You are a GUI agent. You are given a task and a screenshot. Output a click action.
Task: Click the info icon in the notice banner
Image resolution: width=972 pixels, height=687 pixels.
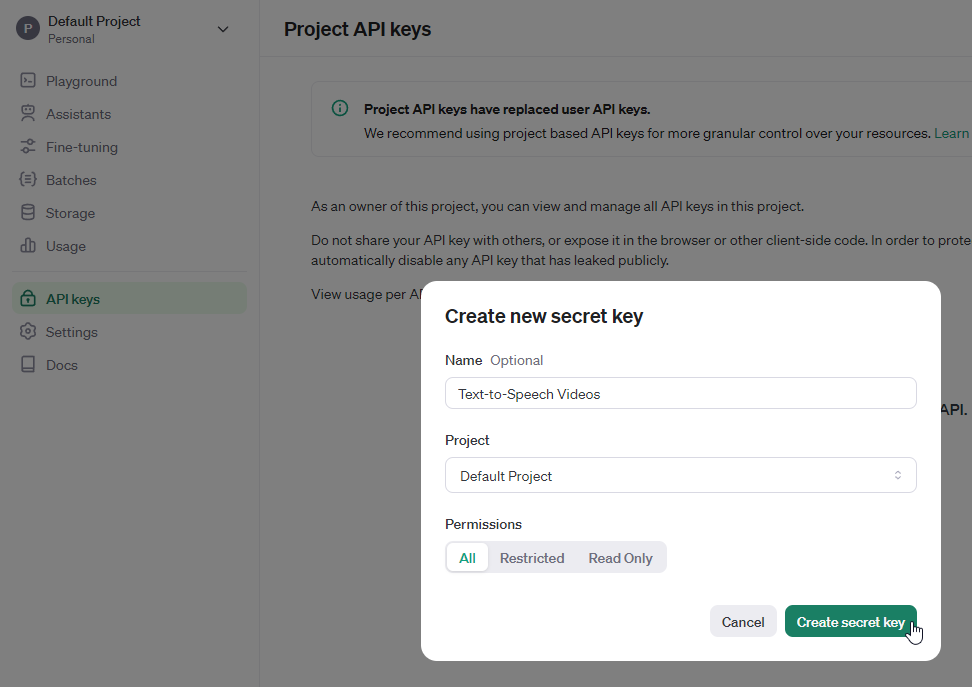pyautogui.click(x=340, y=109)
